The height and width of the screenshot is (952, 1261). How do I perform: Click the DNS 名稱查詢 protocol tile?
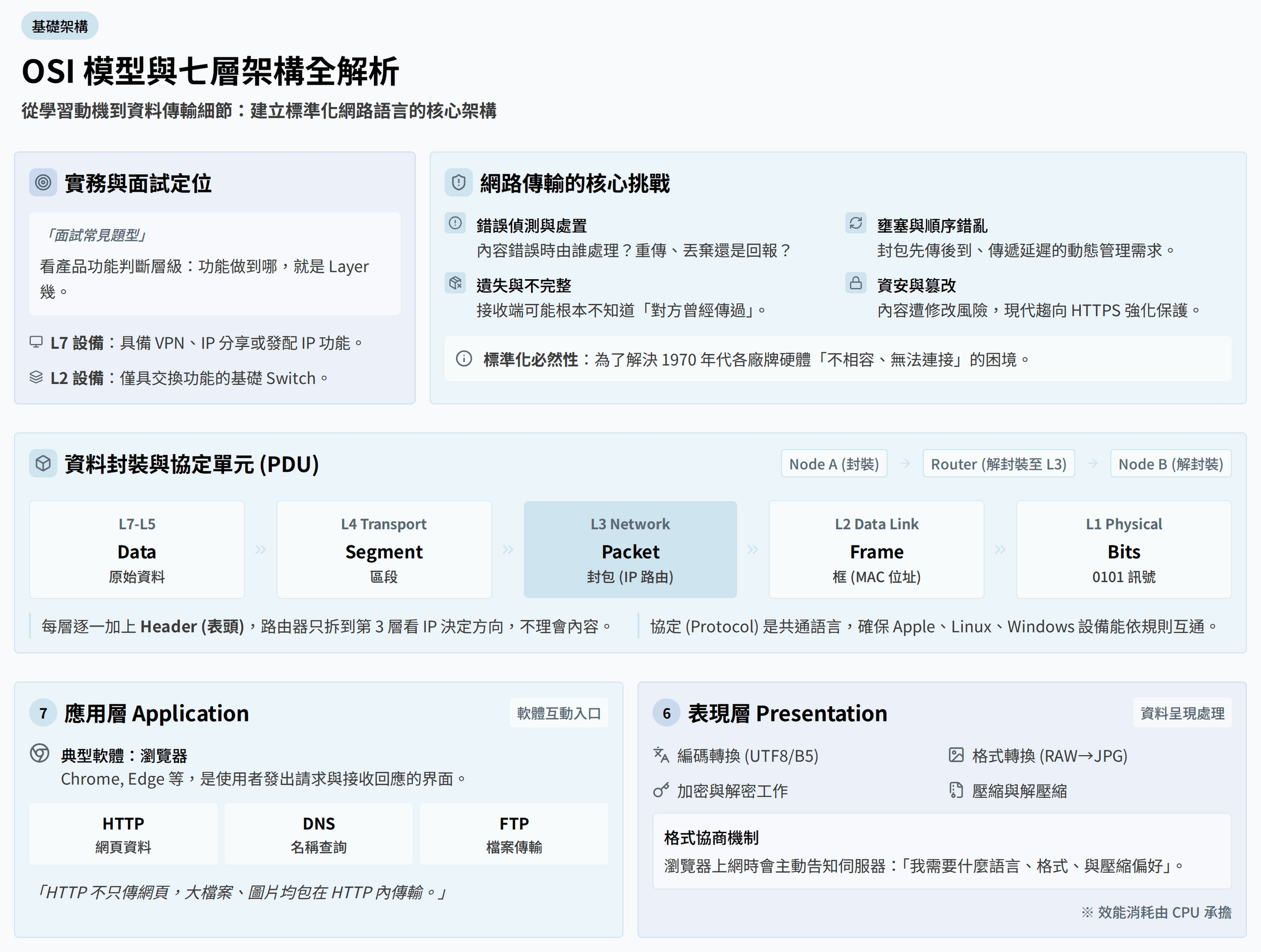tap(319, 835)
